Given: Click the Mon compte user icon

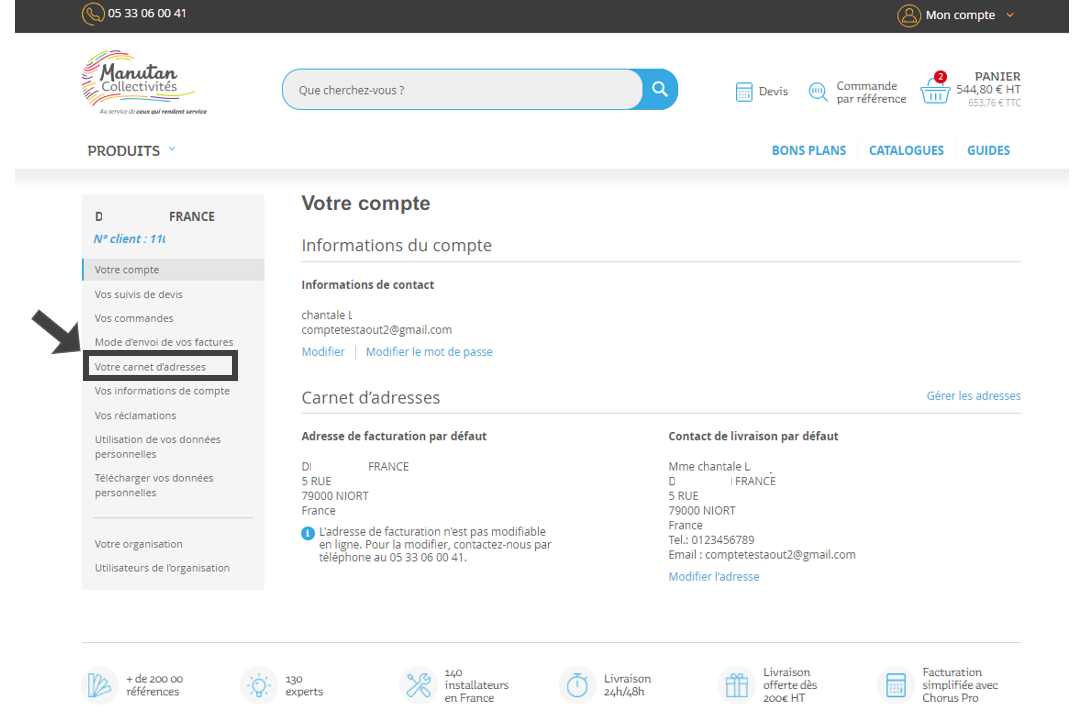Looking at the screenshot, I should click(x=908, y=15).
